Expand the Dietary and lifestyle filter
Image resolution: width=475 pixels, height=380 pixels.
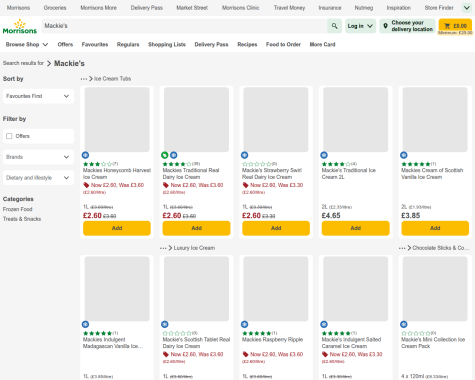pos(38,178)
